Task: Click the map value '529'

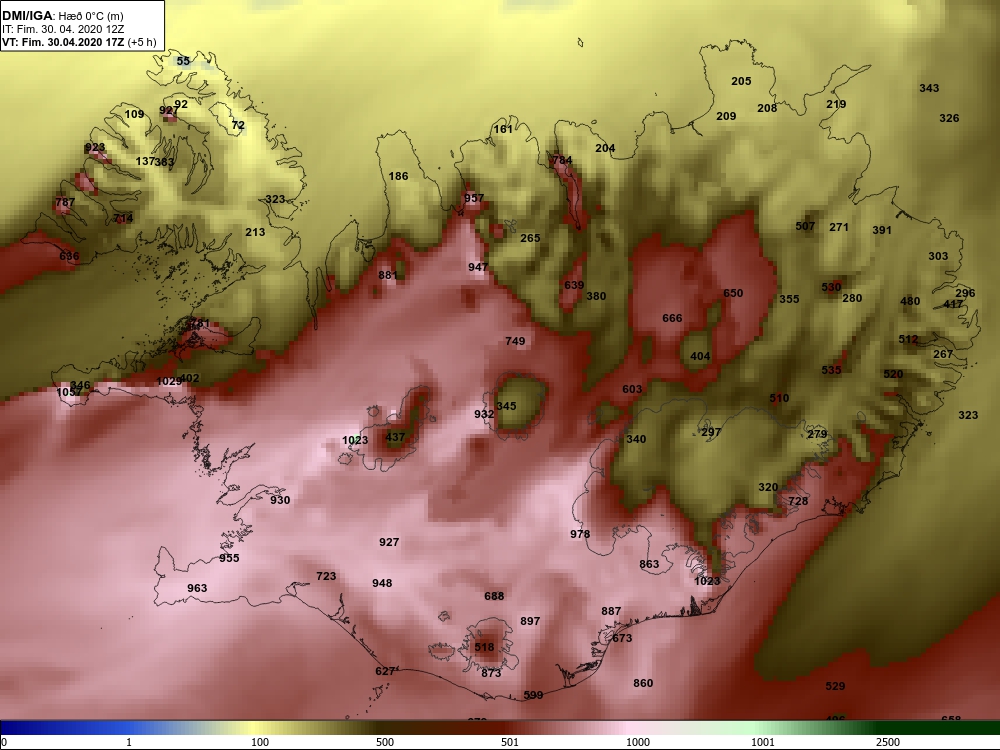Action: tap(835, 686)
